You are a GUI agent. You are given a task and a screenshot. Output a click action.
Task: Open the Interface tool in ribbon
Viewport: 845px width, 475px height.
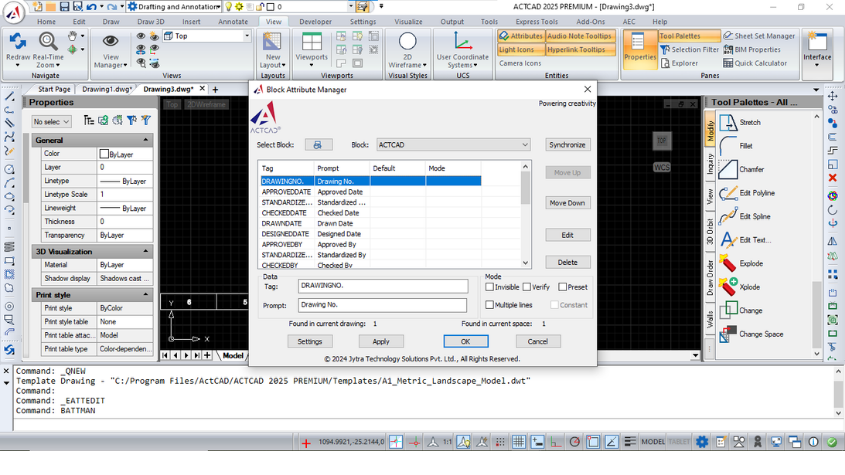(x=817, y=50)
